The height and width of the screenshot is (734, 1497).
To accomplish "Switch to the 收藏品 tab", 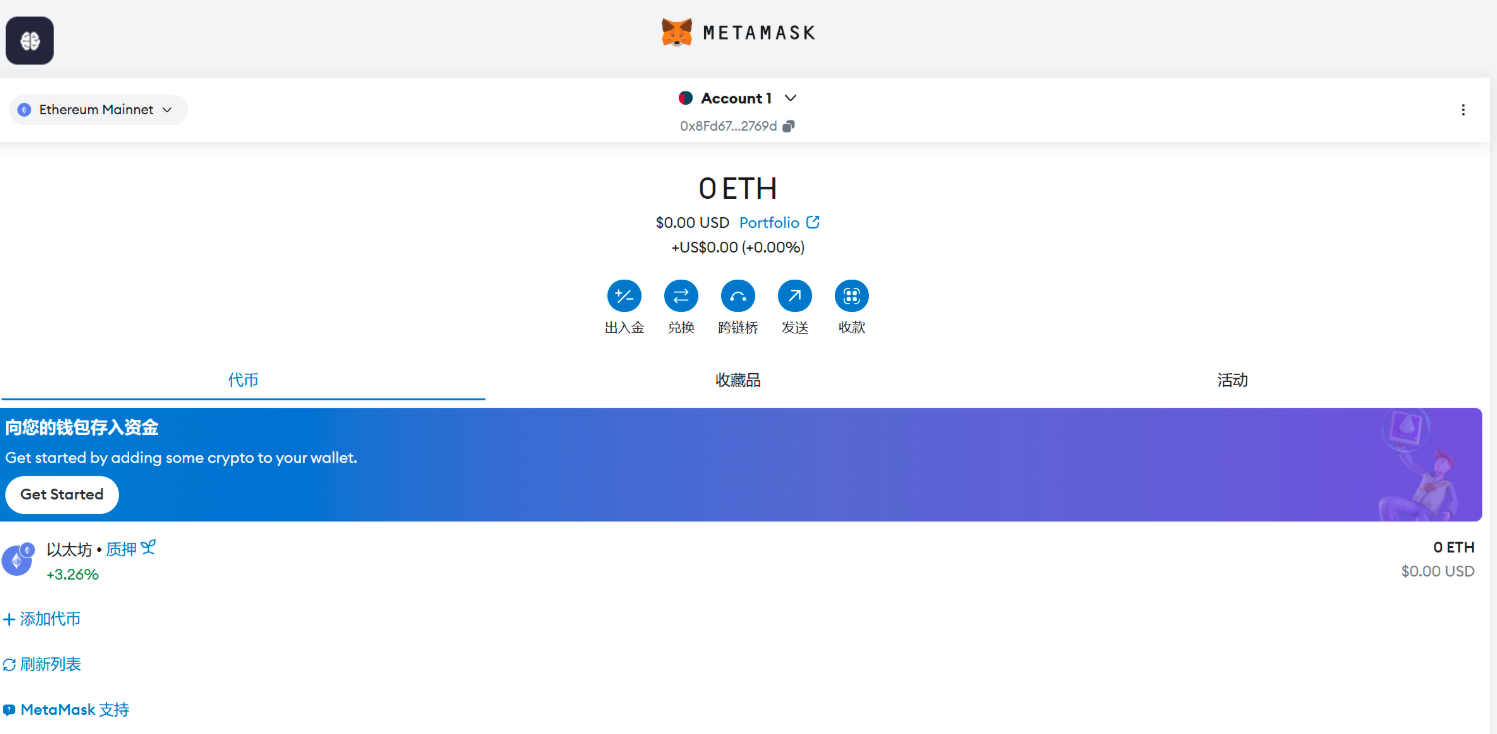I will (x=738, y=380).
